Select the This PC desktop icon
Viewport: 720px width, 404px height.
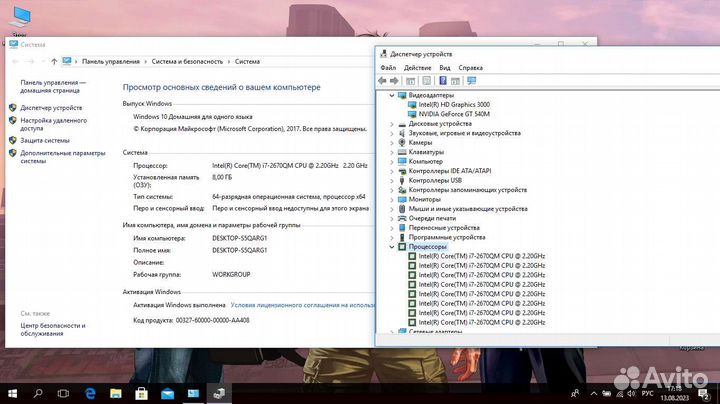19,20
